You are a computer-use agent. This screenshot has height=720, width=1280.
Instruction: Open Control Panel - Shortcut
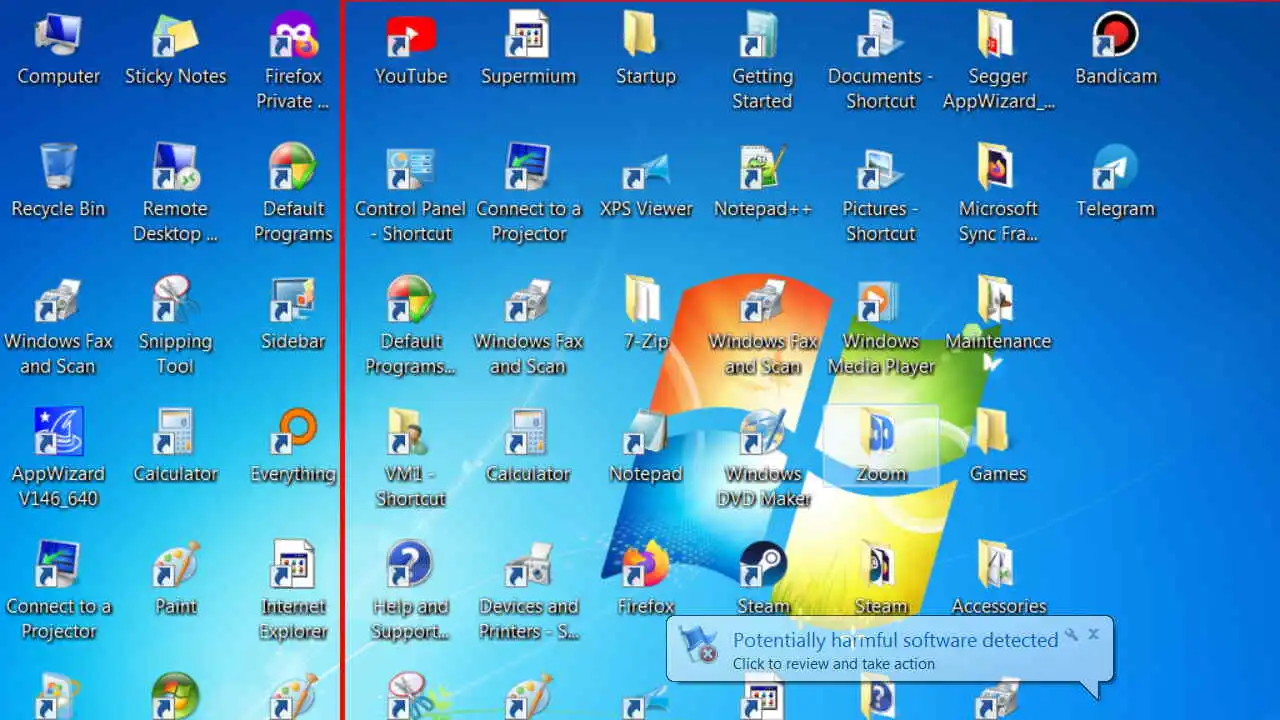point(411,192)
